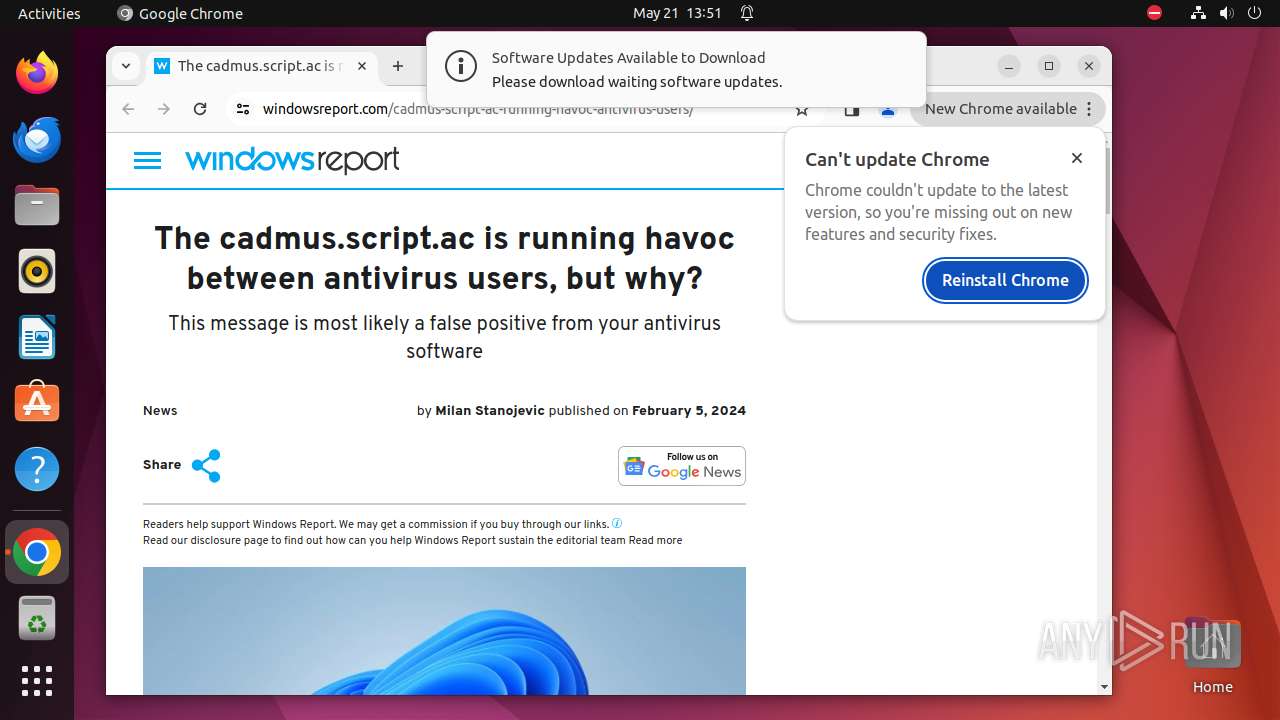Open the Windows Report hamburger menu

pos(147,160)
